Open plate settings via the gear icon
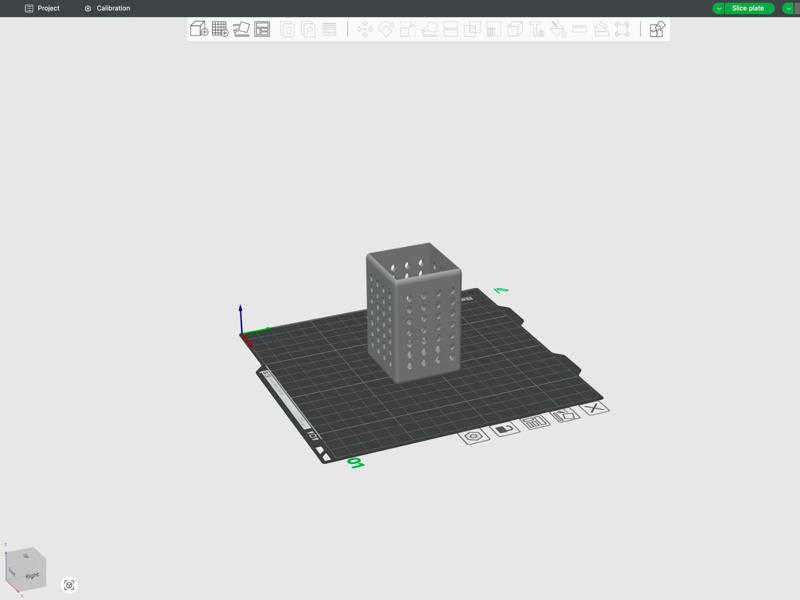The image size is (800, 600). (x=472, y=434)
